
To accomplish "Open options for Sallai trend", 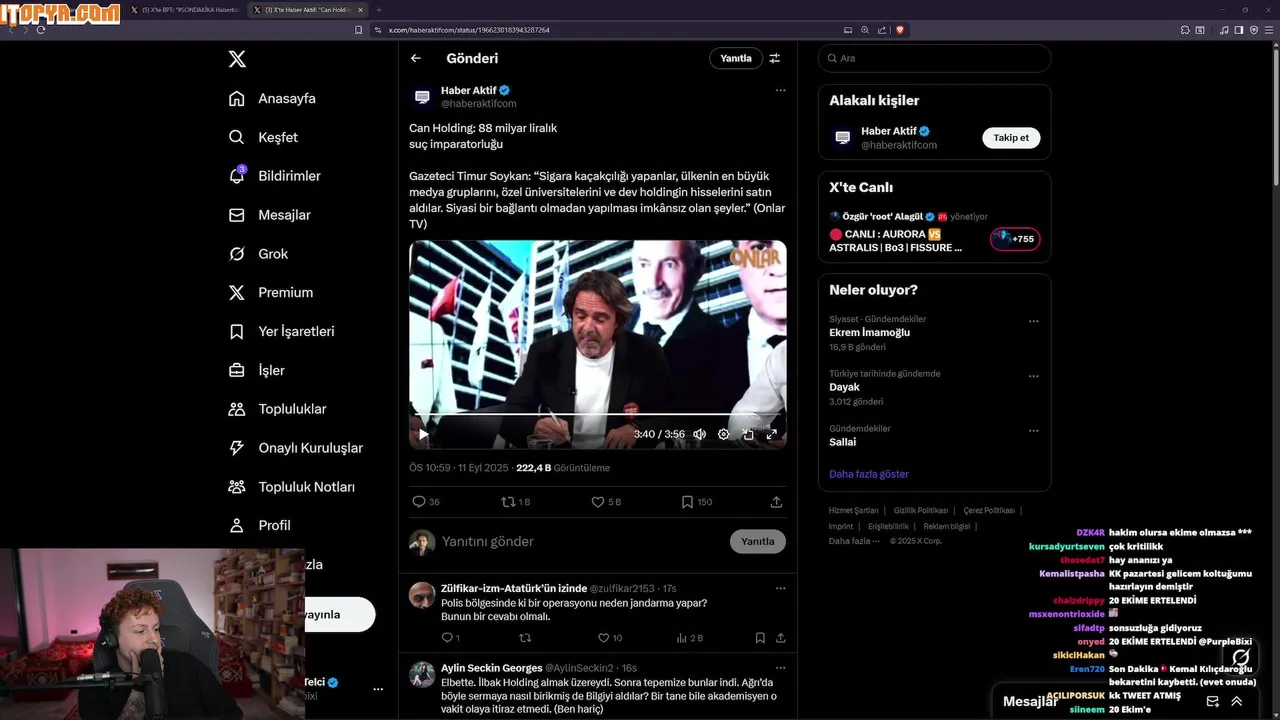I will point(1034,432).
